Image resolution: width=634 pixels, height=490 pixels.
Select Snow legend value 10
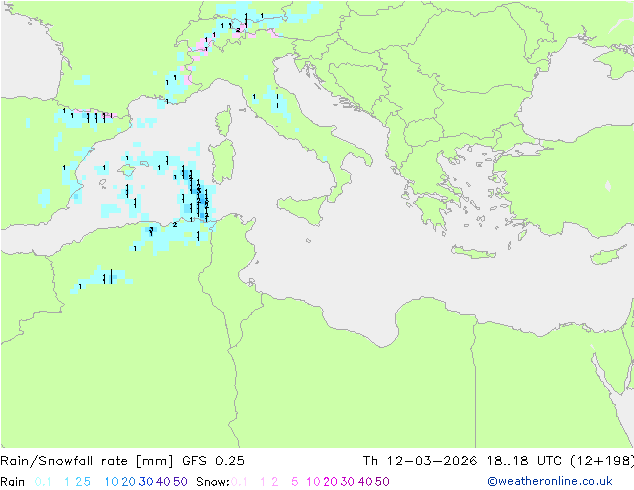click(x=313, y=482)
